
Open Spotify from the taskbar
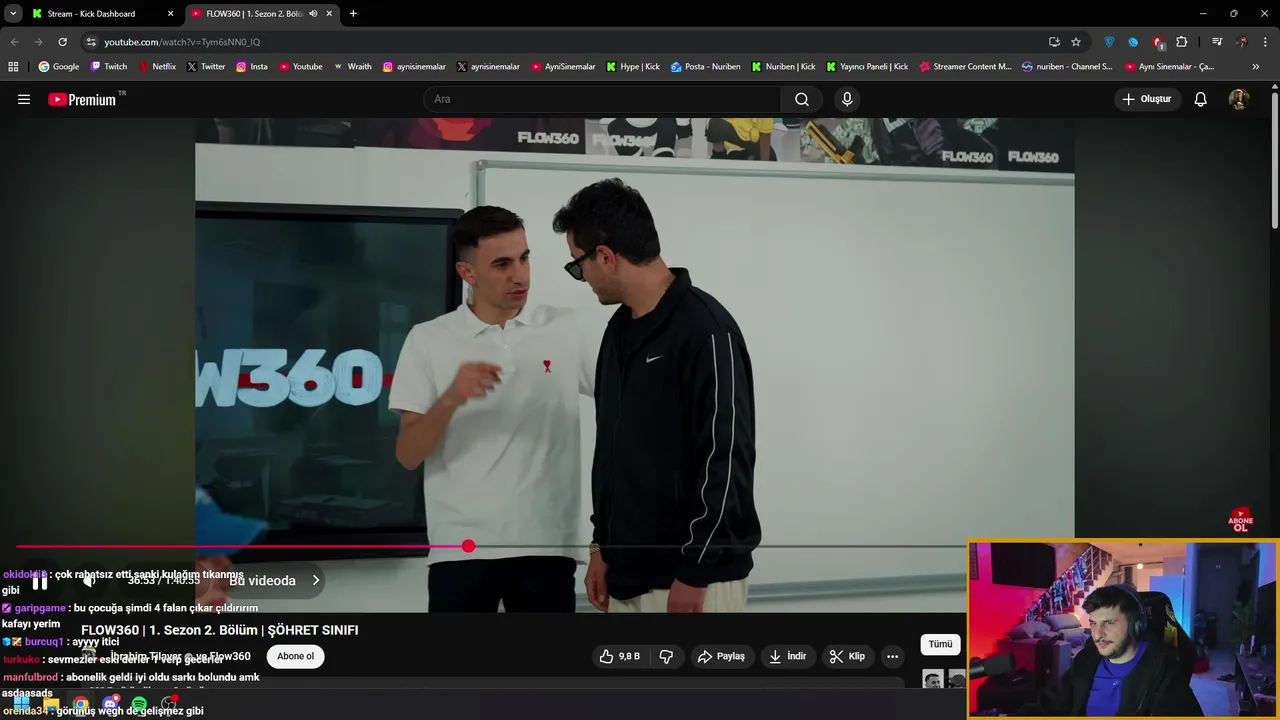click(x=139, y=704)
